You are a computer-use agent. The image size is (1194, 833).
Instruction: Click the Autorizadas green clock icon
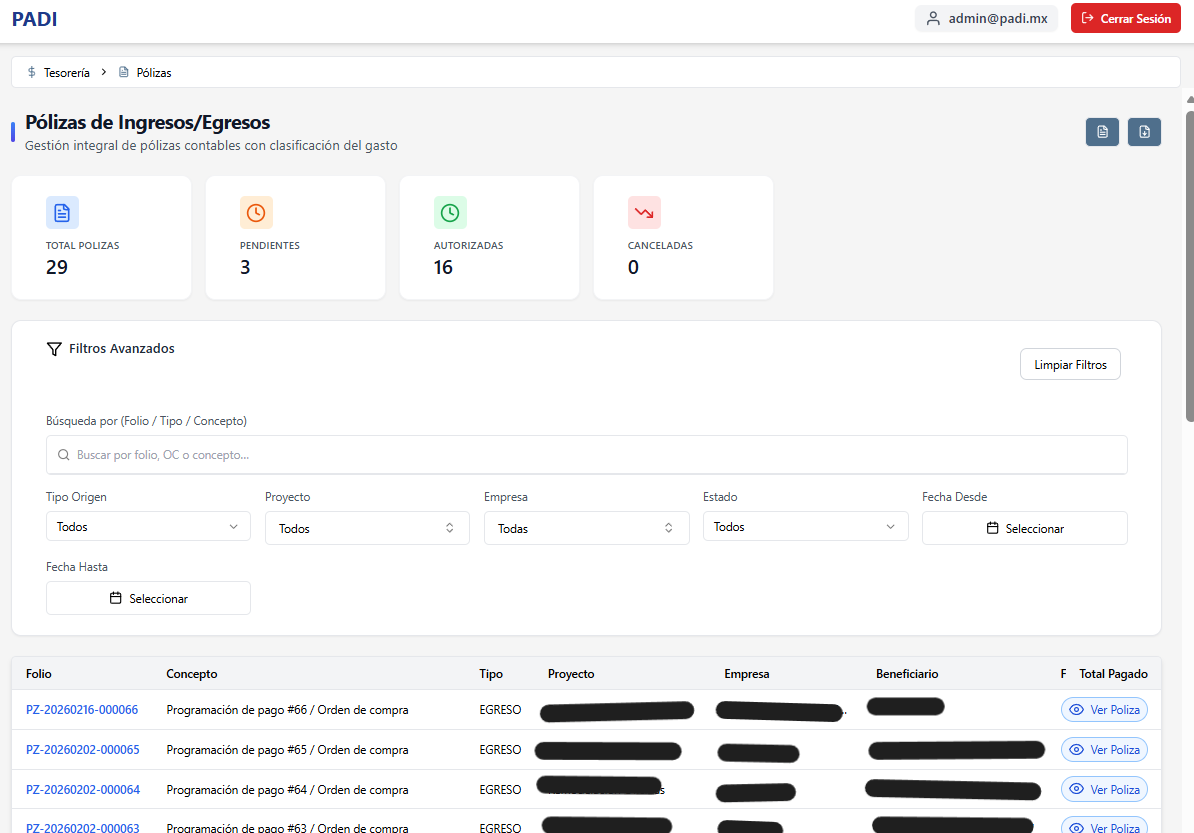pyautogui.click(x=450, y=212)
